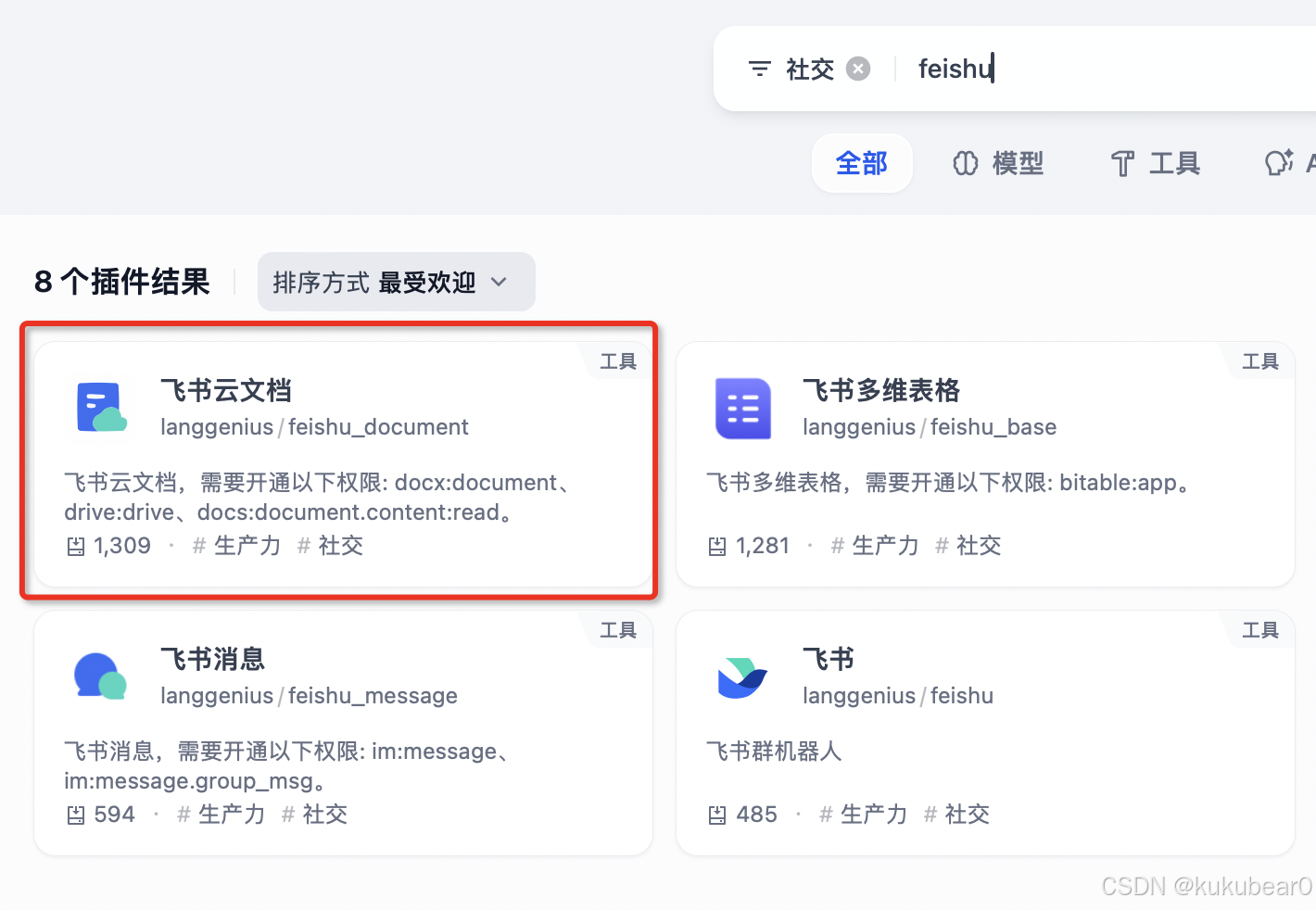The height and width of the screenshot is (910, 1316).
Task: Click langgenius/feishu_document path text
Action: coord(314,427)
